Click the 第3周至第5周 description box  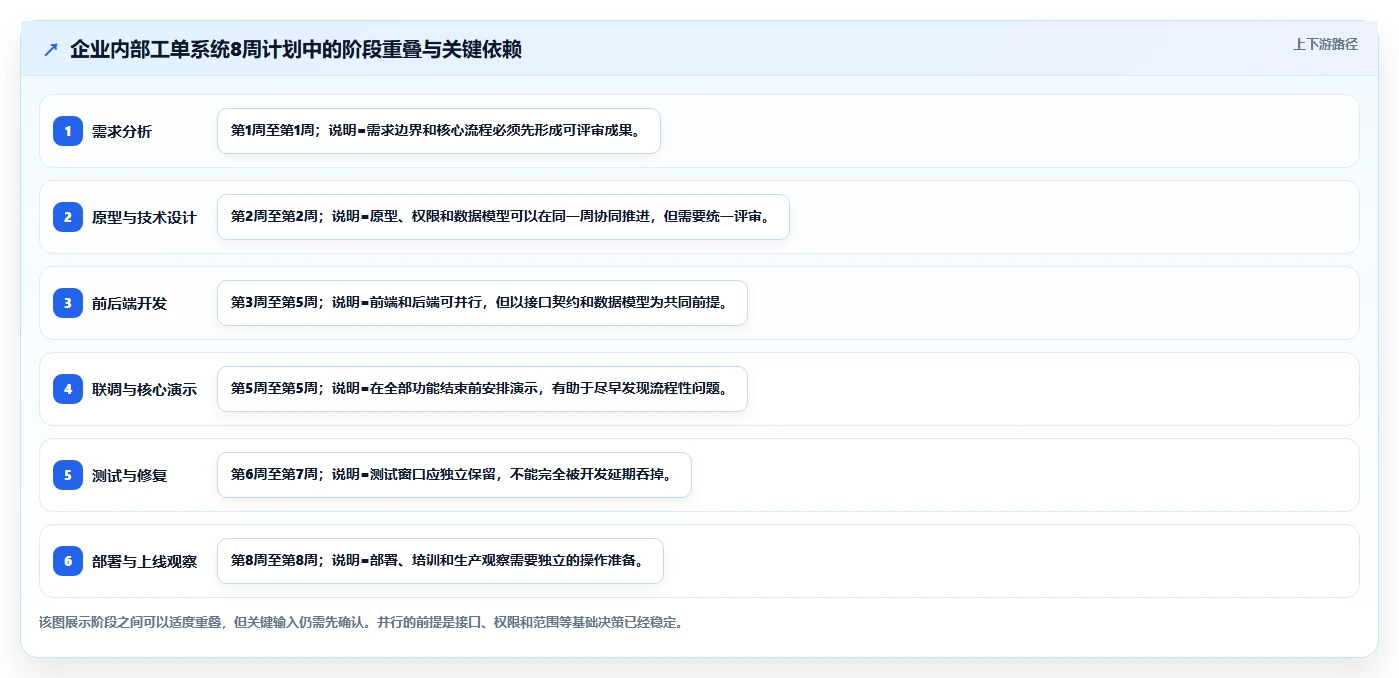[x=482, y=303]
